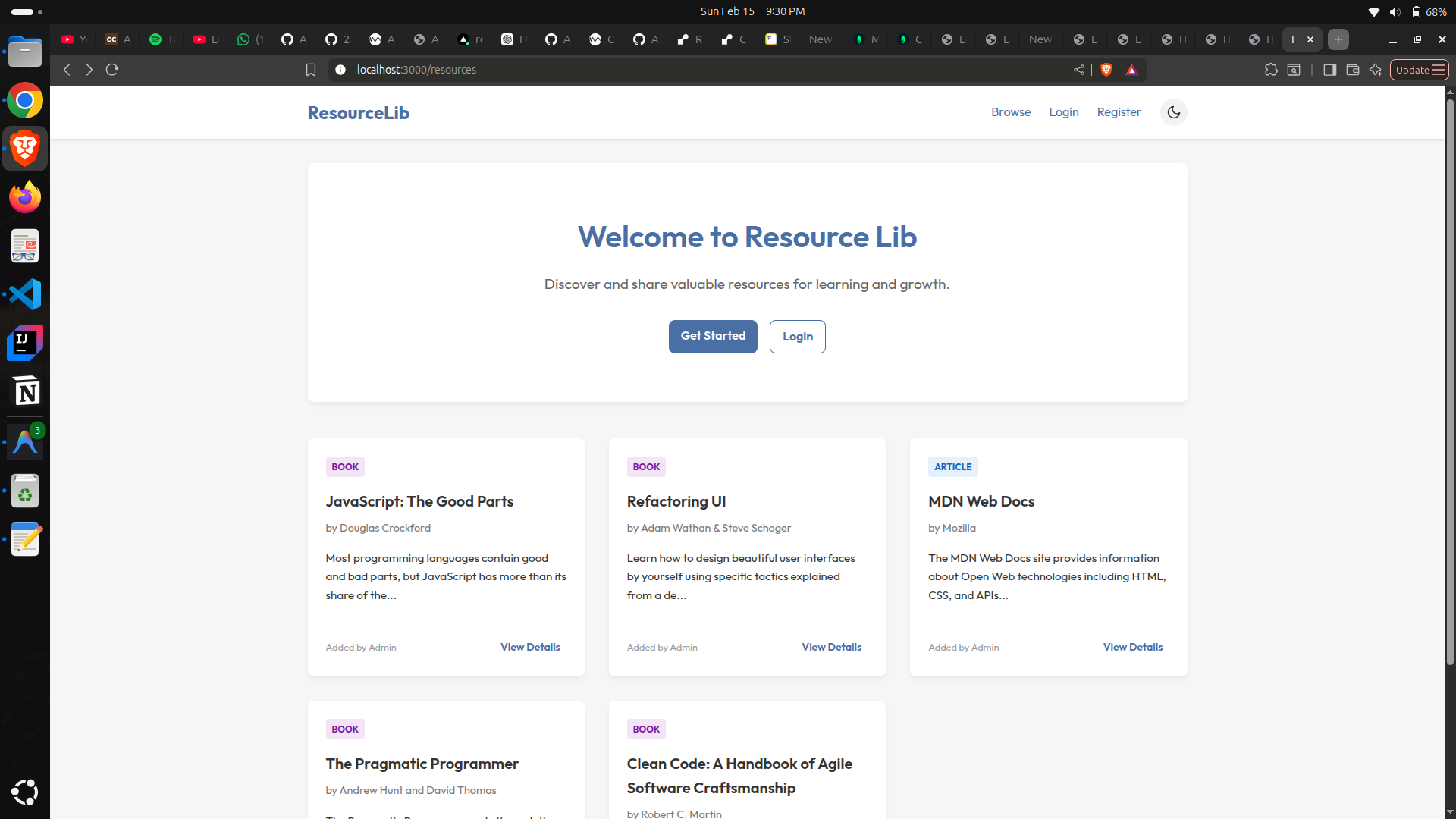Click the bookmark icon in the address bar
Viewport: 1456px width, 819px height.
click(x=310, y=70)
